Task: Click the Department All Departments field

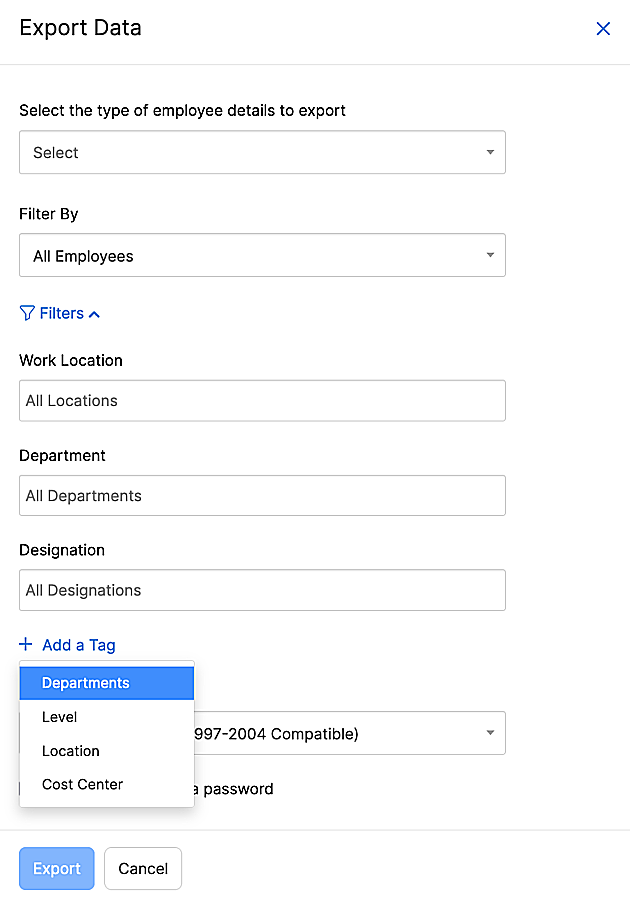Action: [262, 496]
